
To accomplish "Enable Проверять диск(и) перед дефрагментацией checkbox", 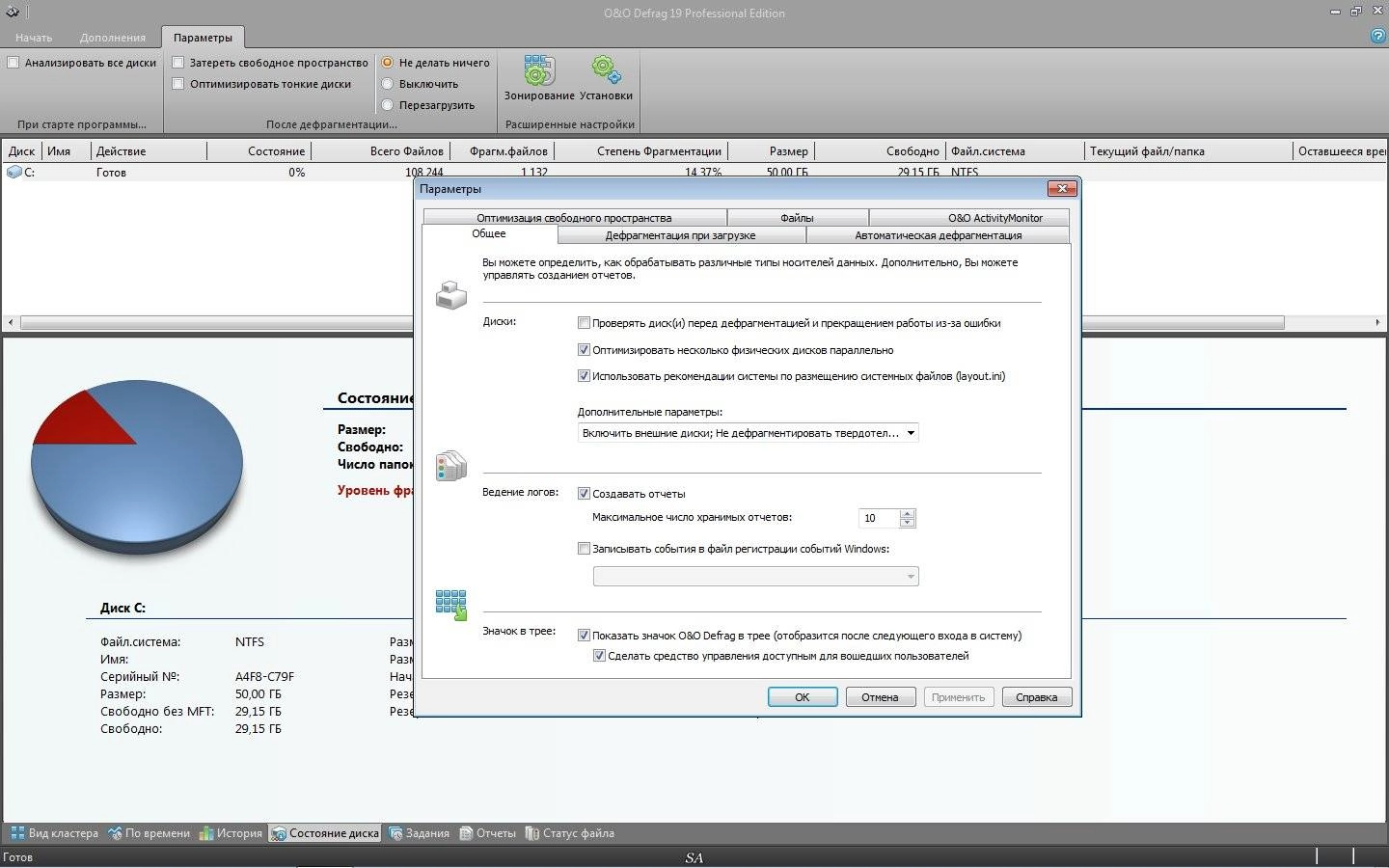I will coord(584,323).
